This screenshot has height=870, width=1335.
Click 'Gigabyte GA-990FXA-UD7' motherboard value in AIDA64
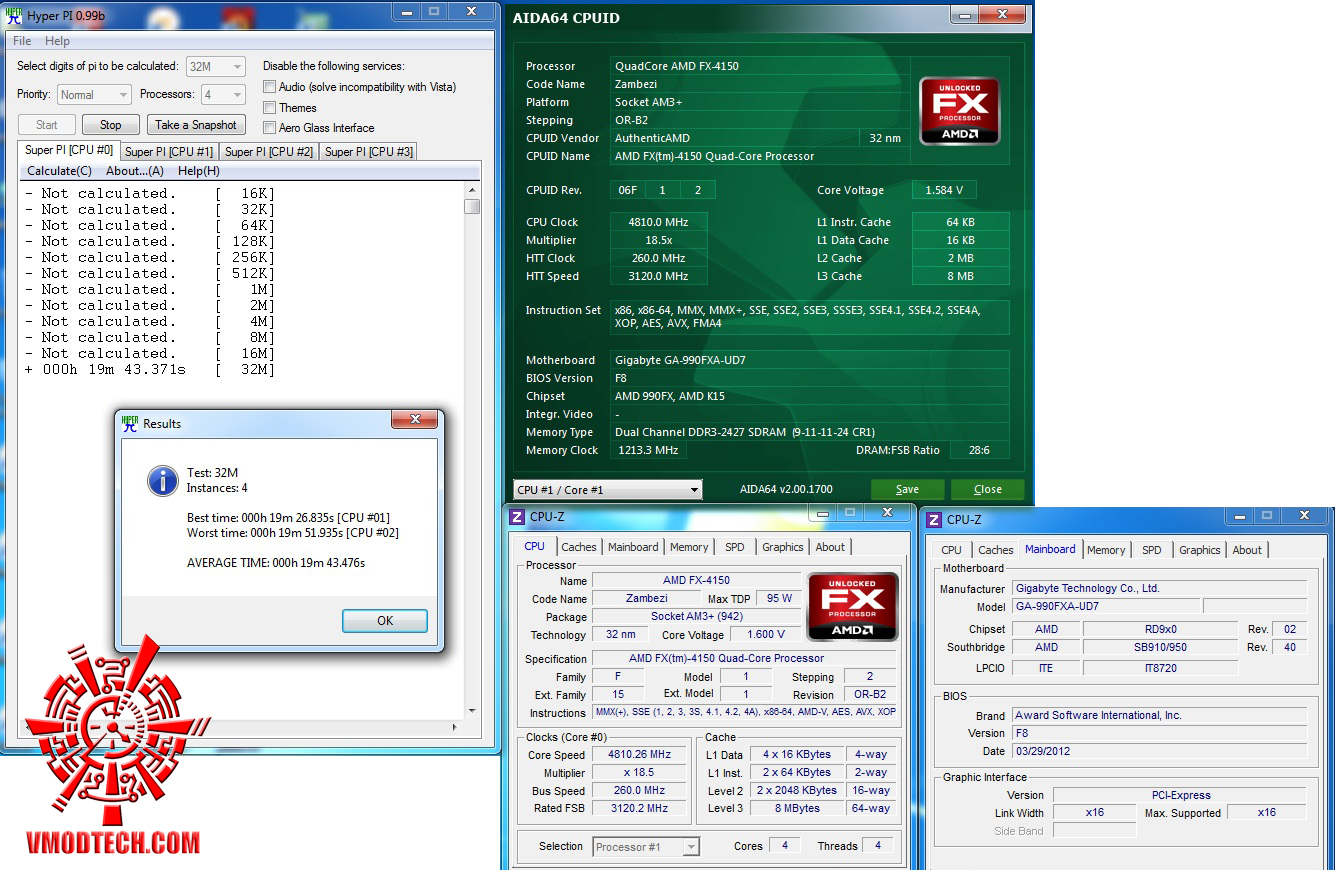click(811, 360)
